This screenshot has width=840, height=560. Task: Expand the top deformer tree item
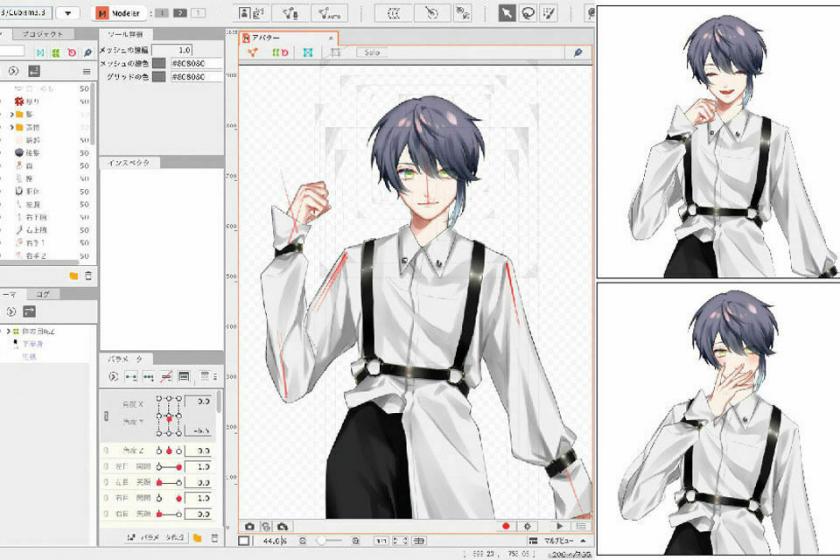click(8, 331)
